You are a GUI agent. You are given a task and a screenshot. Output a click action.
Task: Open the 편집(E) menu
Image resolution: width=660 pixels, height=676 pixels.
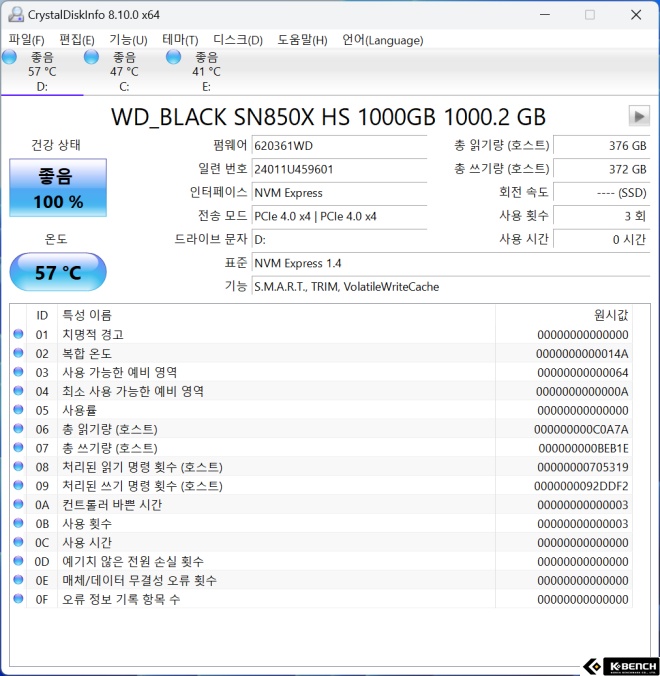77,40
